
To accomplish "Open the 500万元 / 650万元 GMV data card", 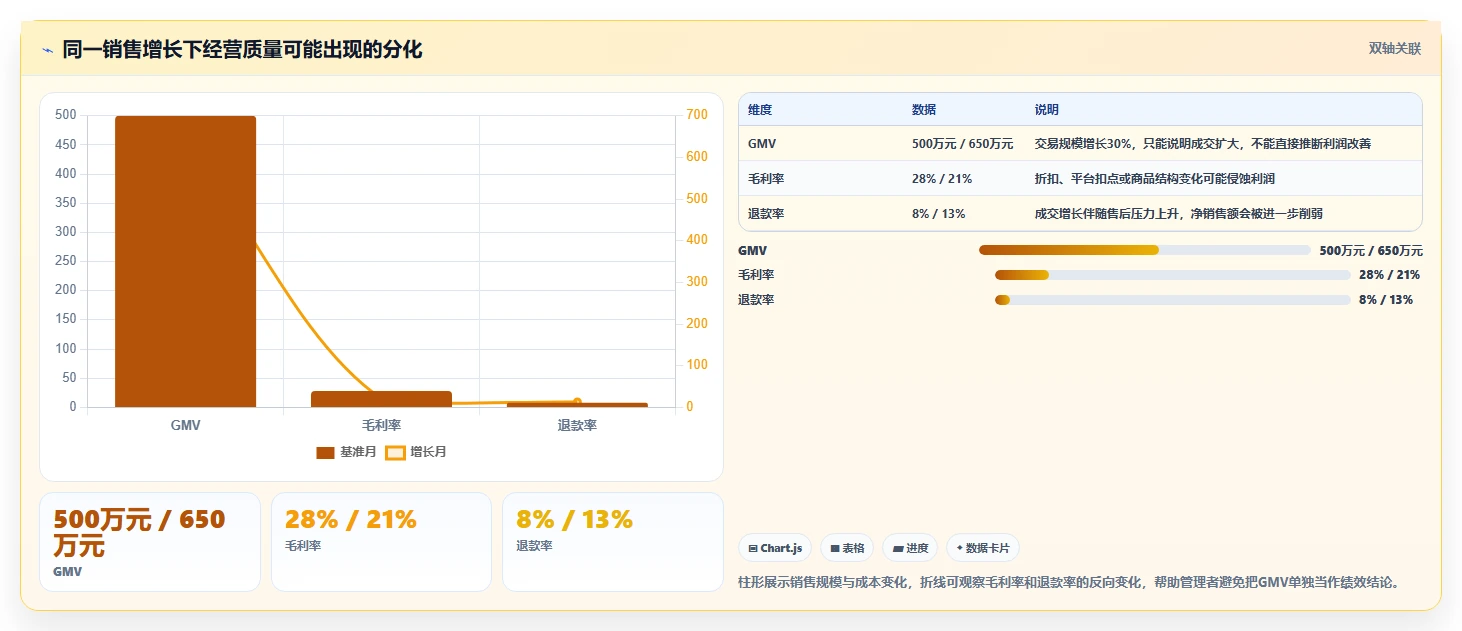I will click(150, 542).
